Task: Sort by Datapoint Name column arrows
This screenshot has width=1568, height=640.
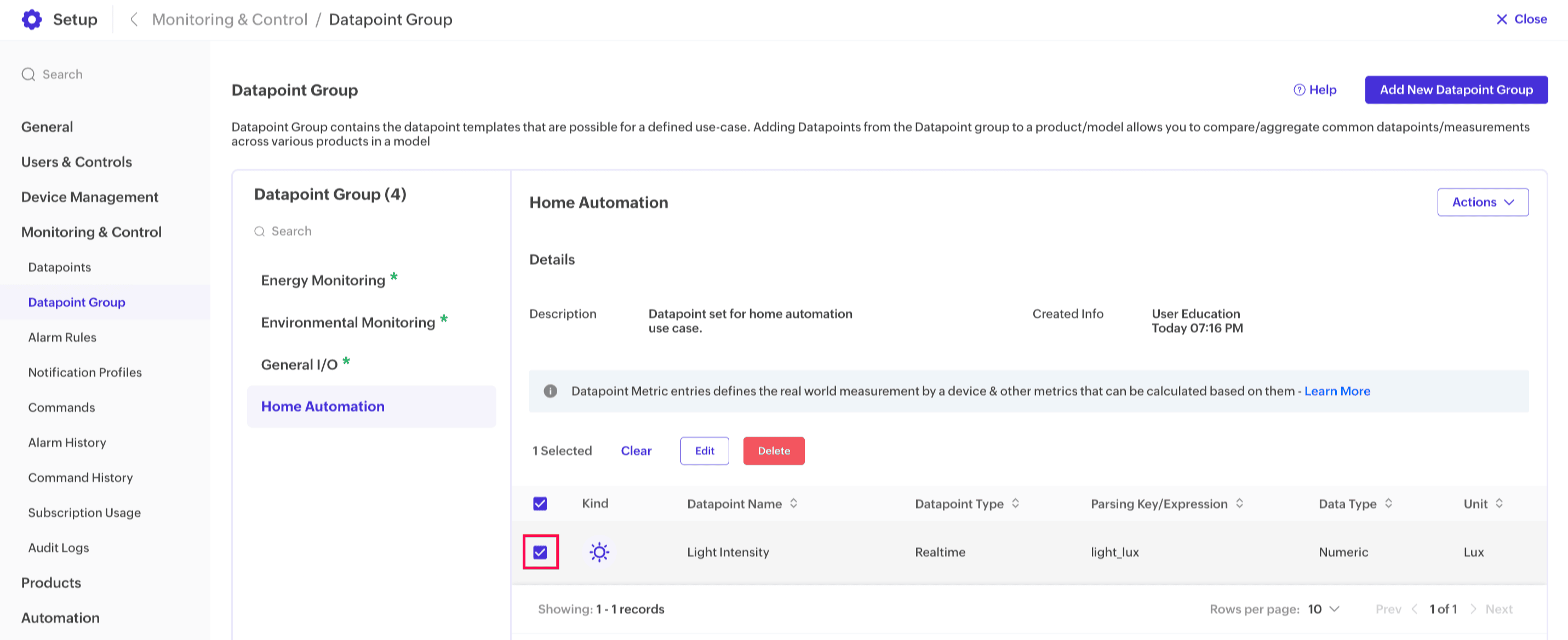Action: tap(794, 504)
